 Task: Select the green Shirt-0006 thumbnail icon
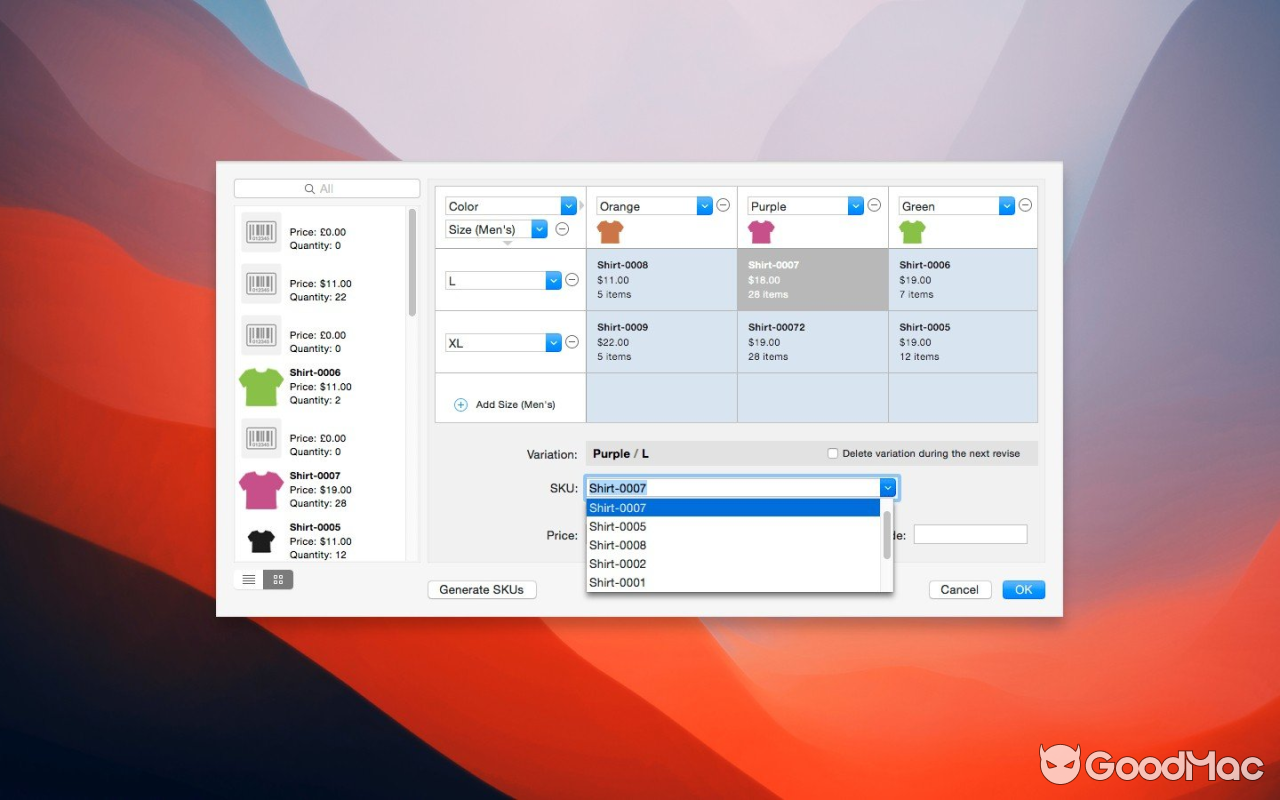point(260,386)
